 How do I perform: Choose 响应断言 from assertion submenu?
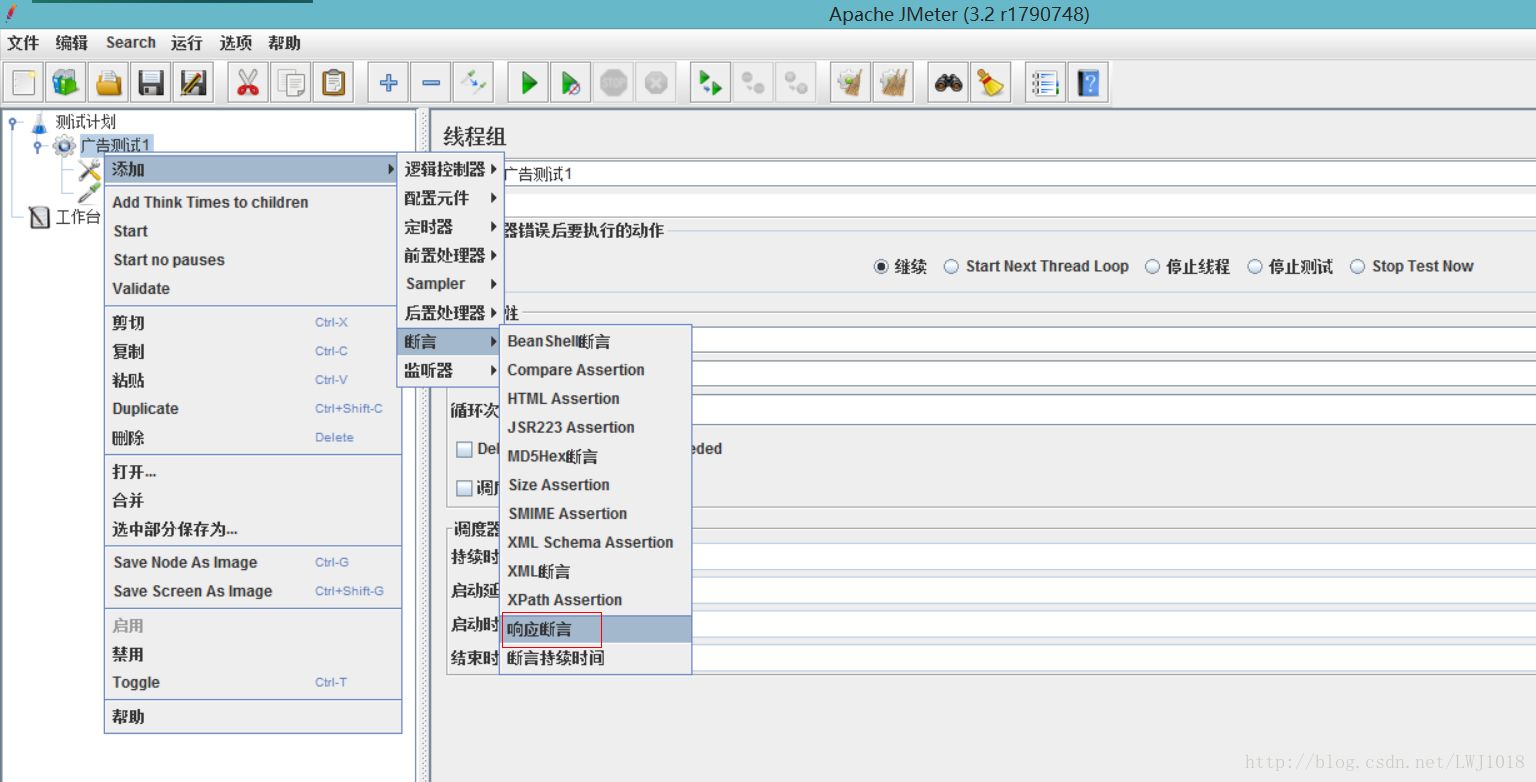[596, 629]
